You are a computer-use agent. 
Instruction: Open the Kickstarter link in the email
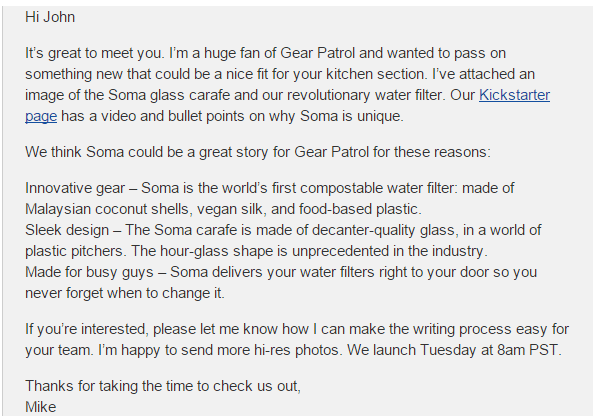(x=514, y=95)
